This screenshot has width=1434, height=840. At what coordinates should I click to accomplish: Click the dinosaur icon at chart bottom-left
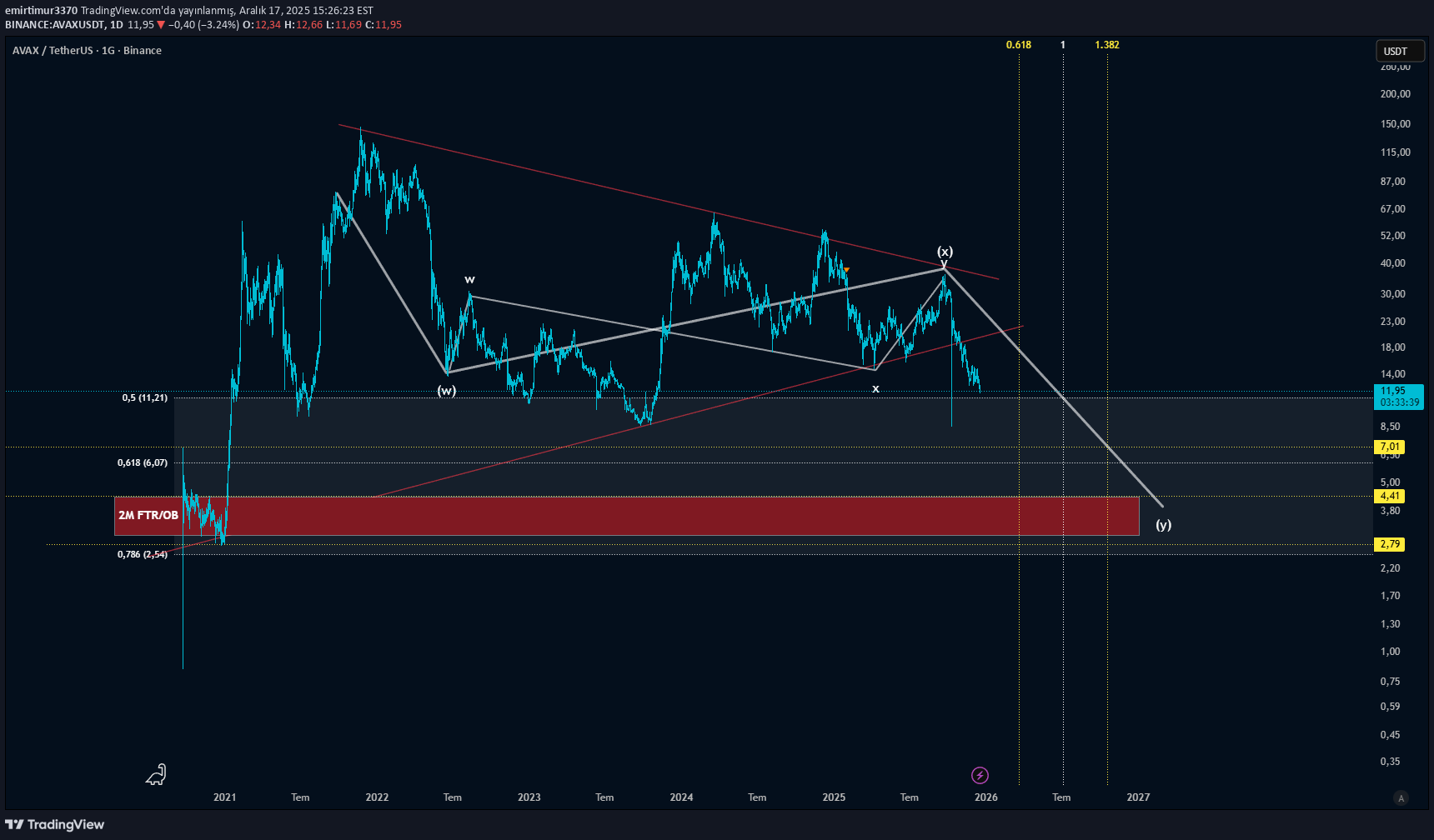(157, 775)
